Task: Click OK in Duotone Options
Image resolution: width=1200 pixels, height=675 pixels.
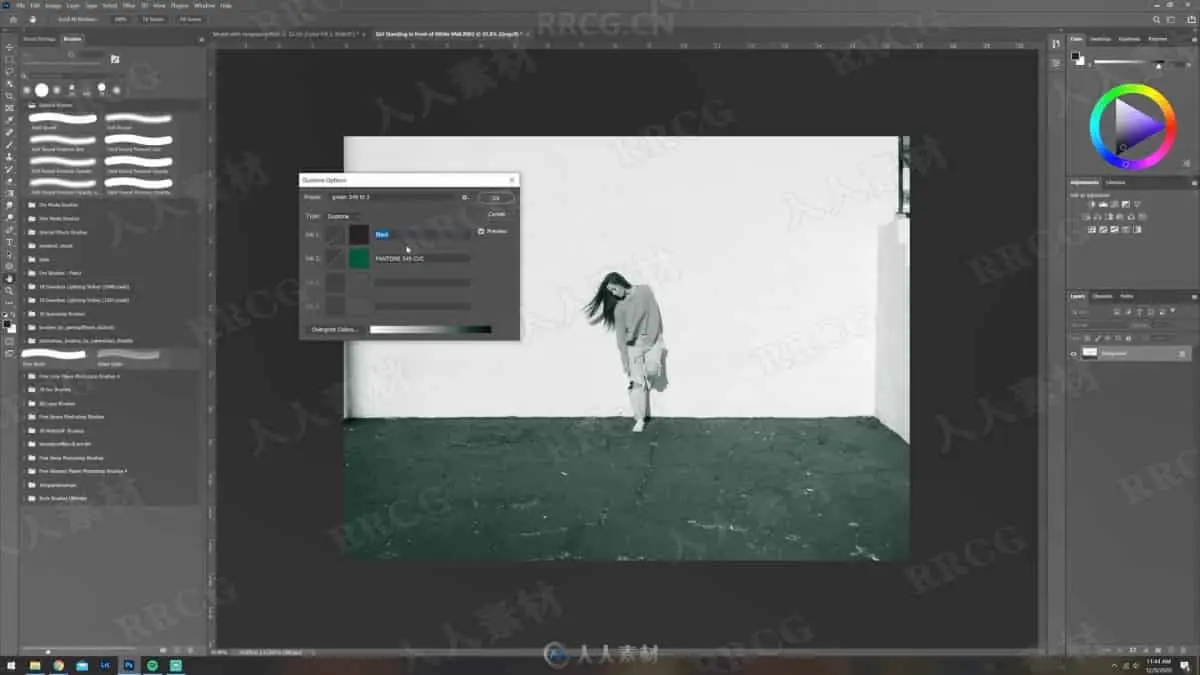Action: coord(496,198)
